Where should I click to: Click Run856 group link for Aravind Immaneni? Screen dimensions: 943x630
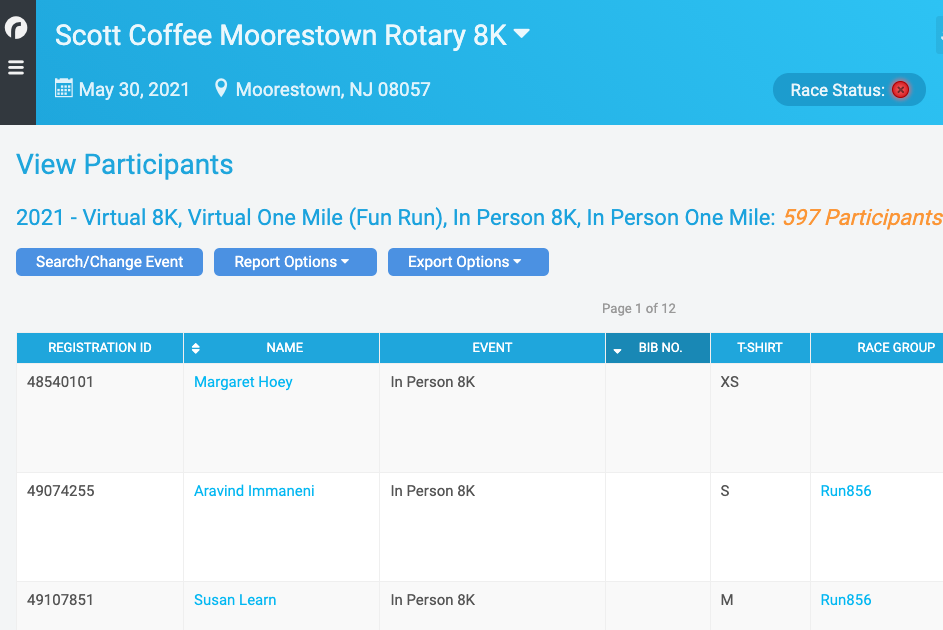point(846,491)
